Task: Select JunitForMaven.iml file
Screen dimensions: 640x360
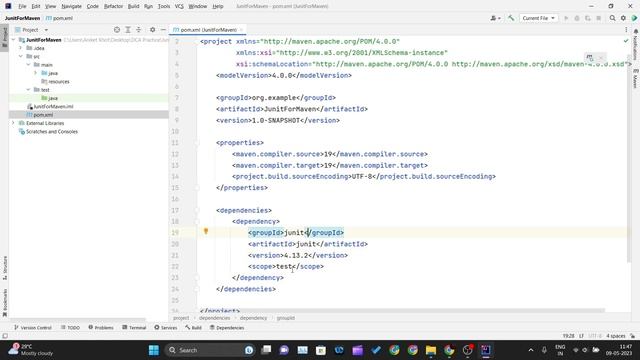Action: [x=50, y=107]
